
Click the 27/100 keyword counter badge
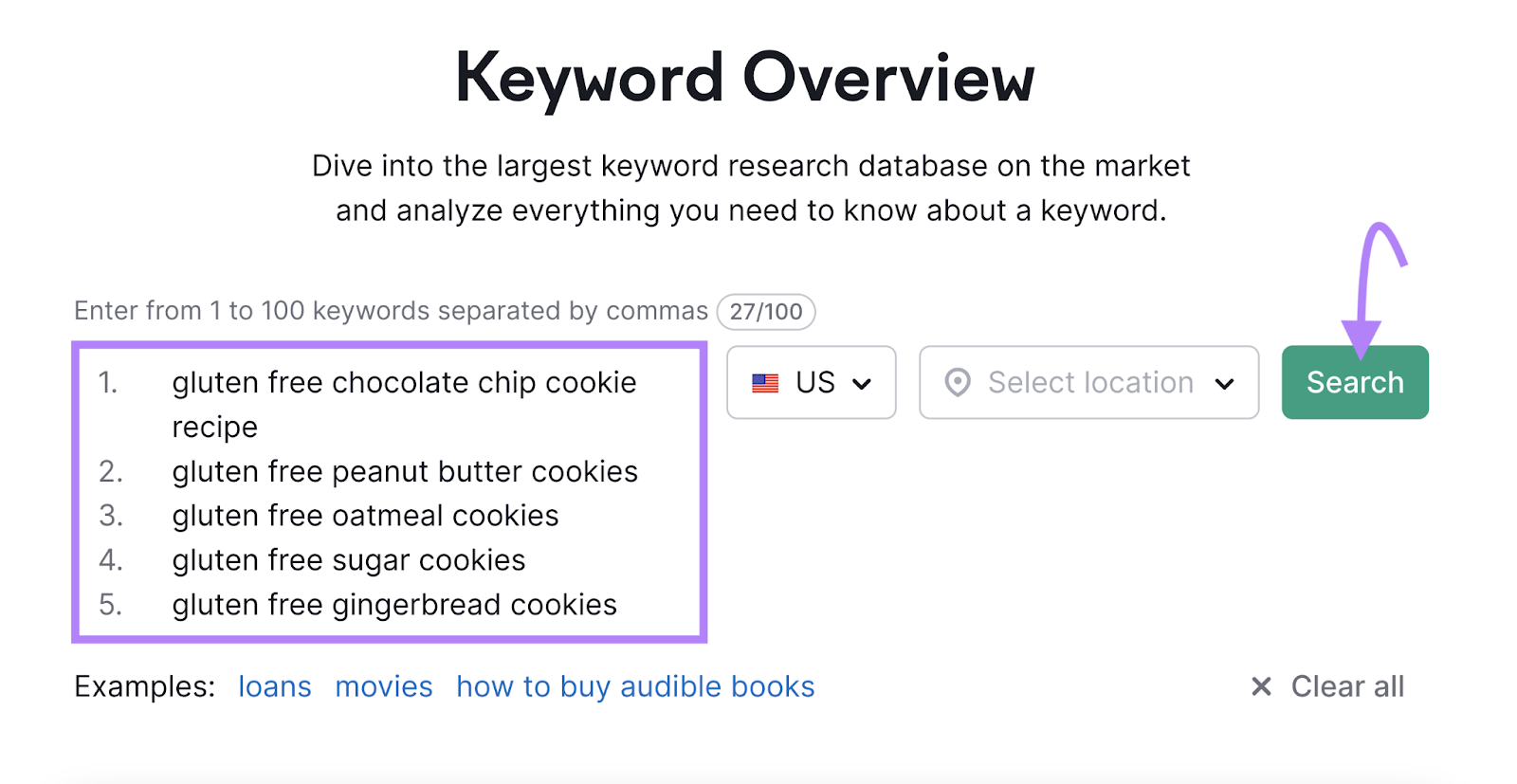pyautogui.click(x=766, y=311)
